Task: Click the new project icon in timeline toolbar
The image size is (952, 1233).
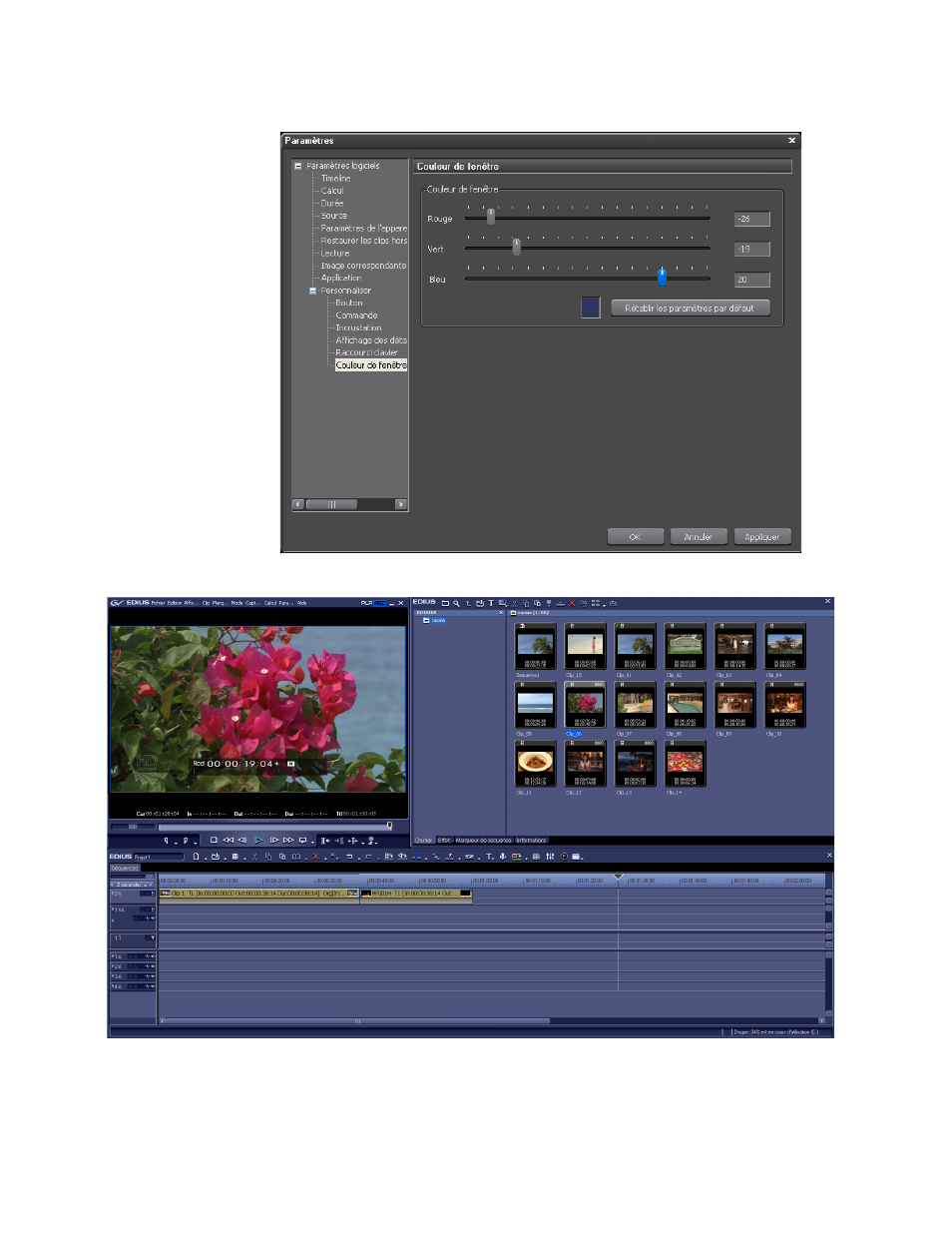Action: 196,856
